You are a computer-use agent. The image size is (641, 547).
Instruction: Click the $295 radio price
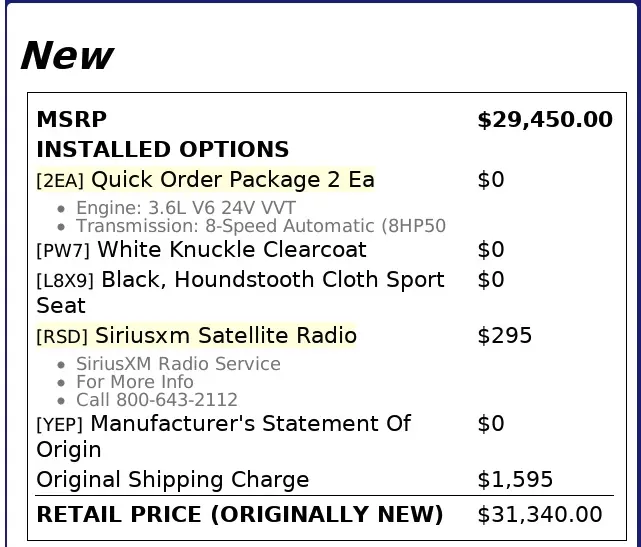point(505,336)
